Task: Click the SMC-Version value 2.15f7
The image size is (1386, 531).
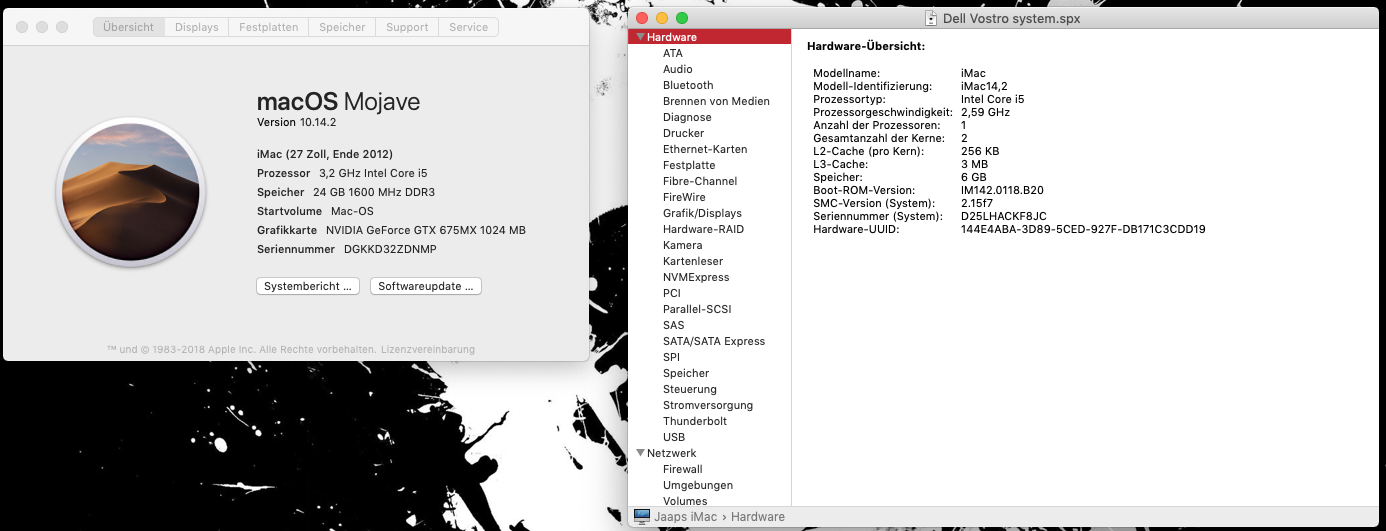Action: pyautogui.click(x=976, y=203)
